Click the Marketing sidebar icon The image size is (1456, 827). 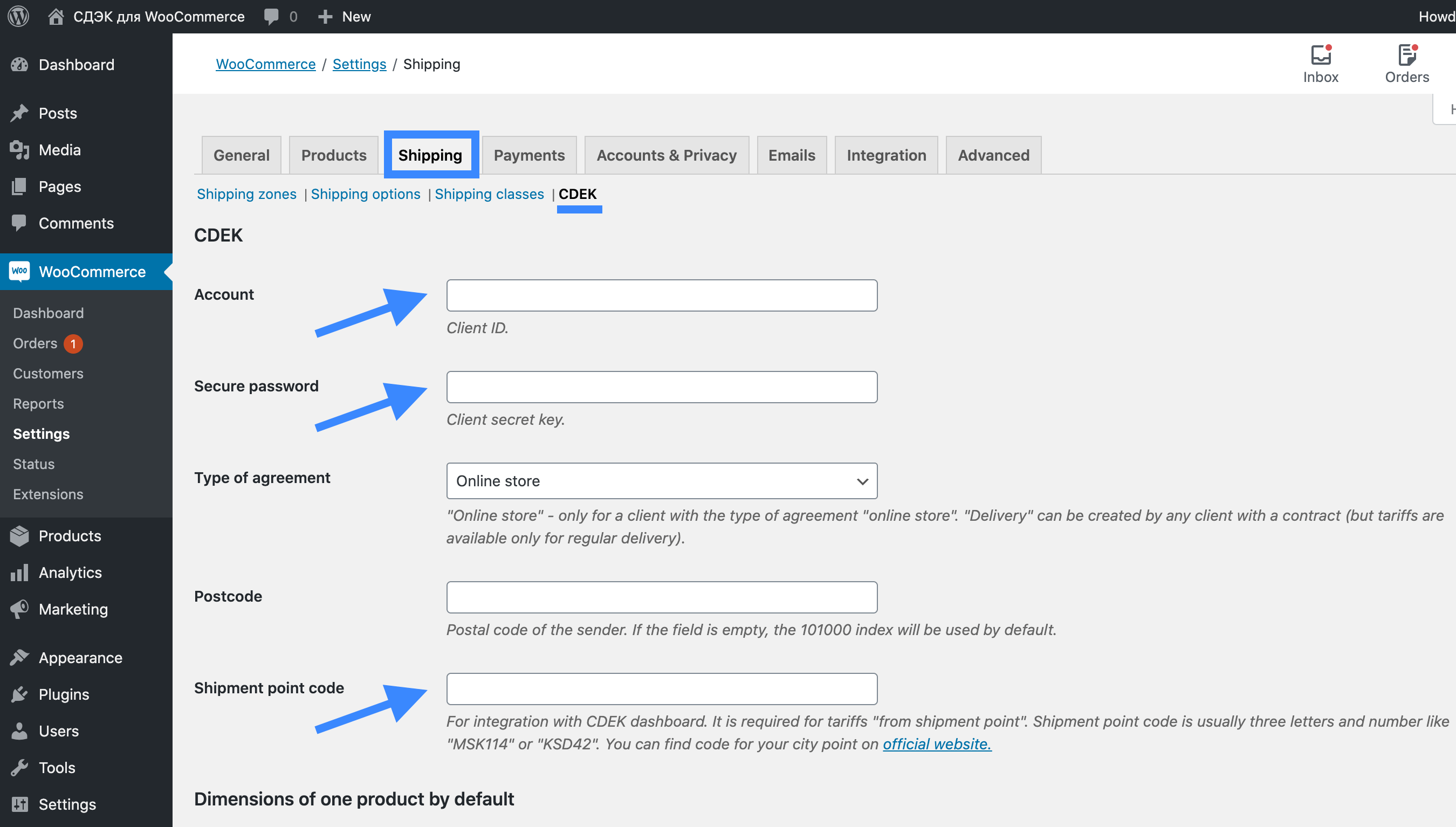click(21, 608)
